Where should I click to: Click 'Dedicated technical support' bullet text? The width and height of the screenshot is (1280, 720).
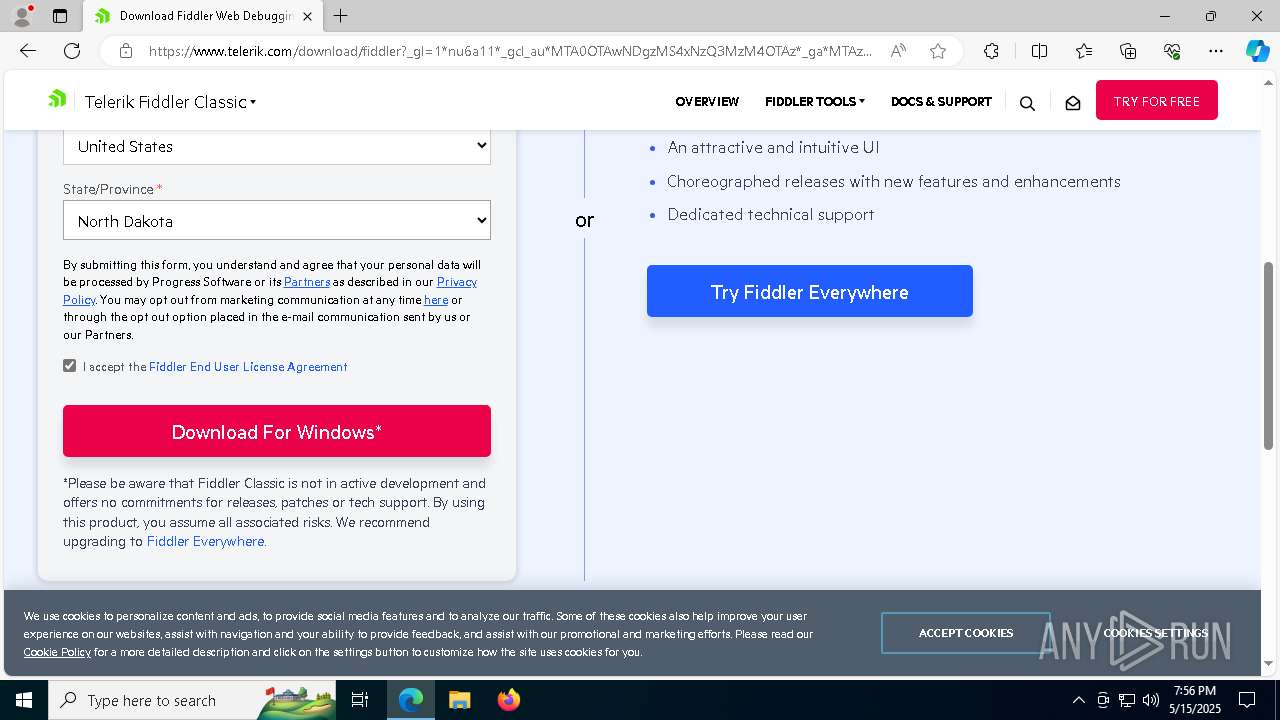click(771, 214)
